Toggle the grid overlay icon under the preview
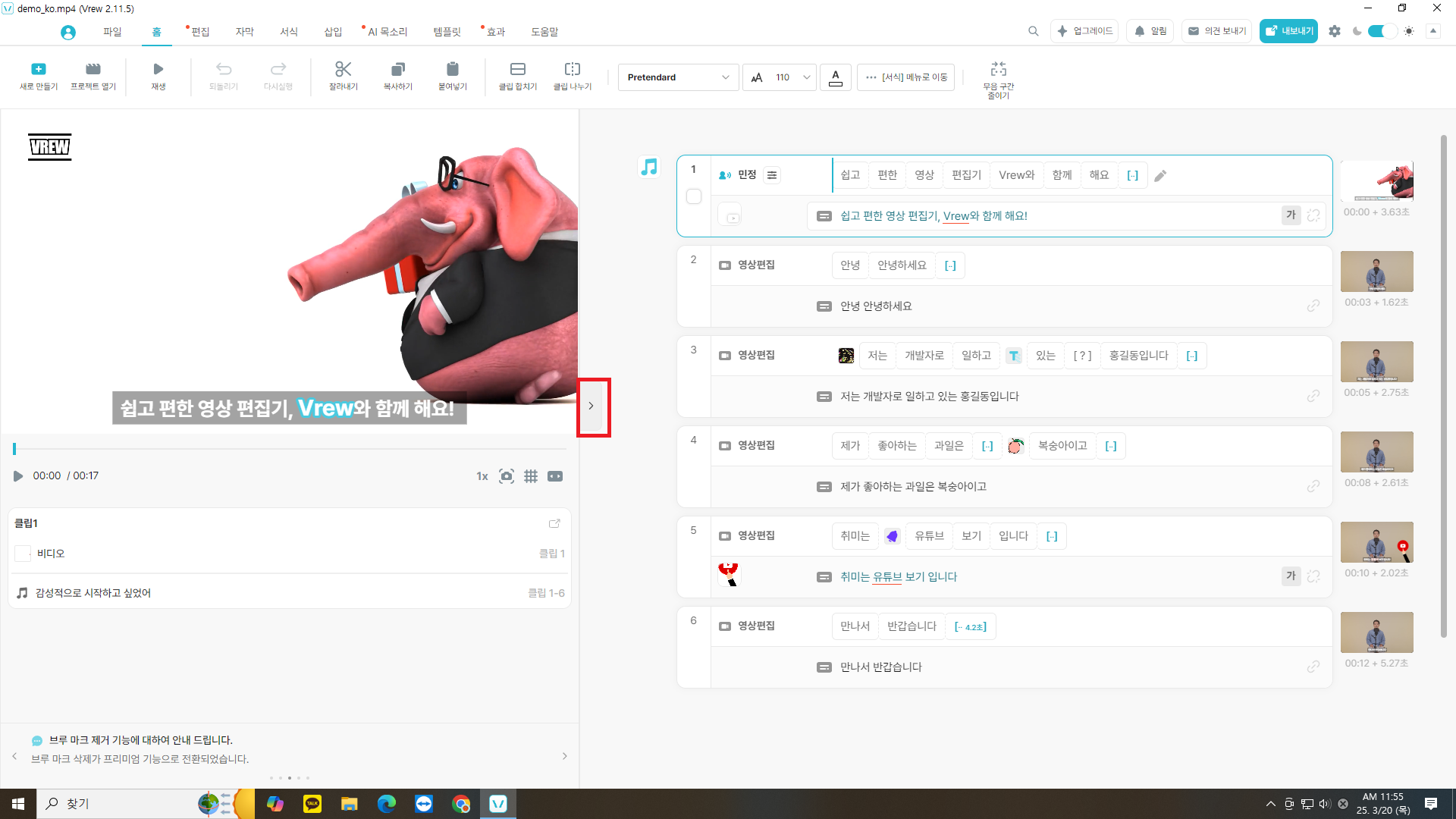This screenshot has width=1456, height=819. tap(531, 476)
